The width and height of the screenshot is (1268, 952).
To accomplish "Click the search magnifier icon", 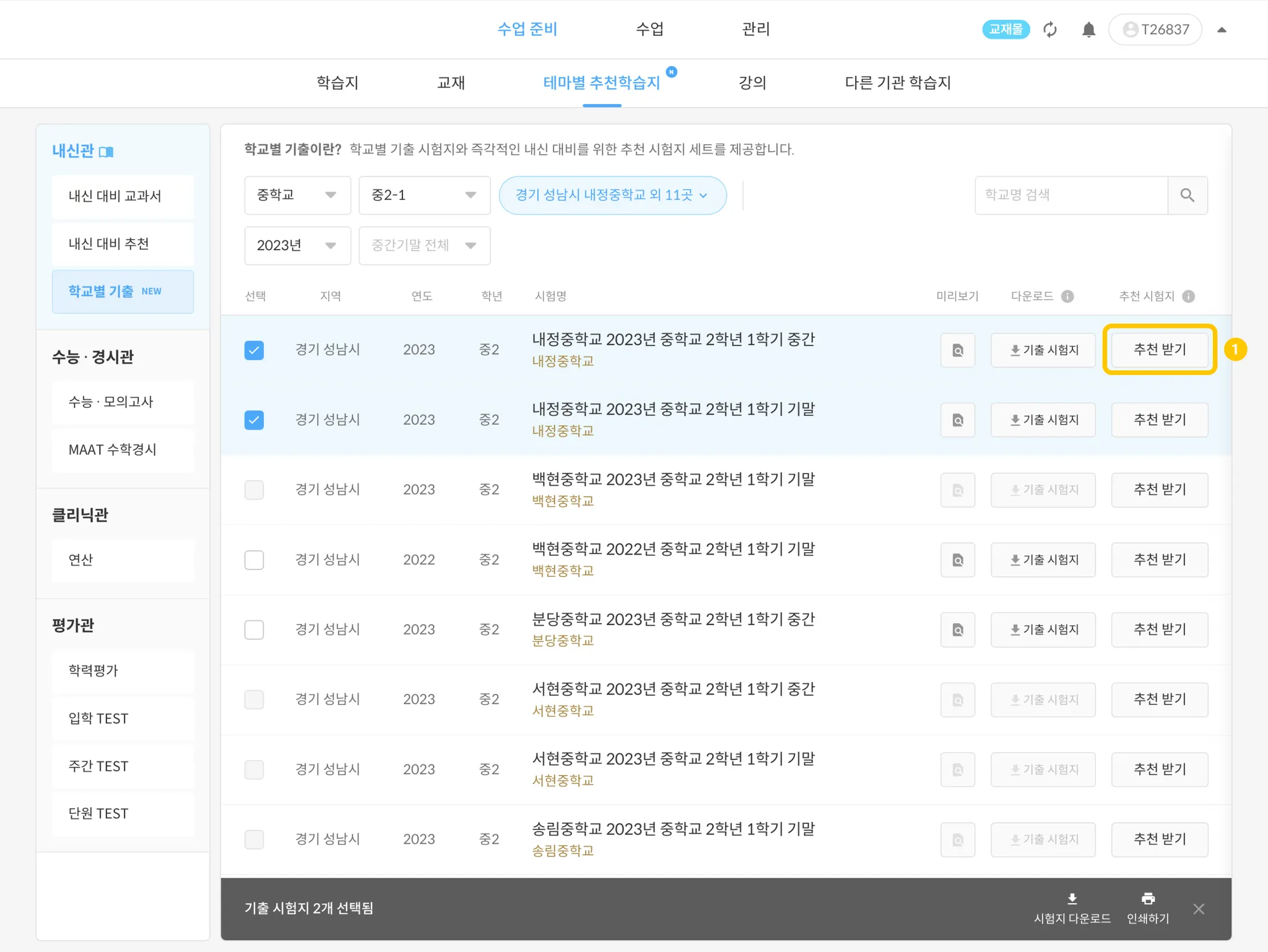I will click(x=1187, y=196).
